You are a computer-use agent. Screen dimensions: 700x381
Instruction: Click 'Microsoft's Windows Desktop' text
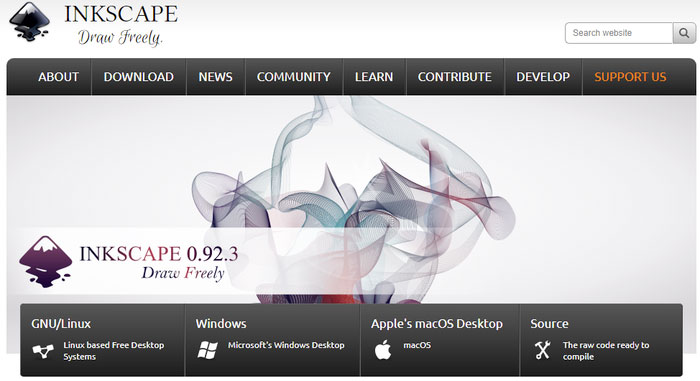(286, 345)
